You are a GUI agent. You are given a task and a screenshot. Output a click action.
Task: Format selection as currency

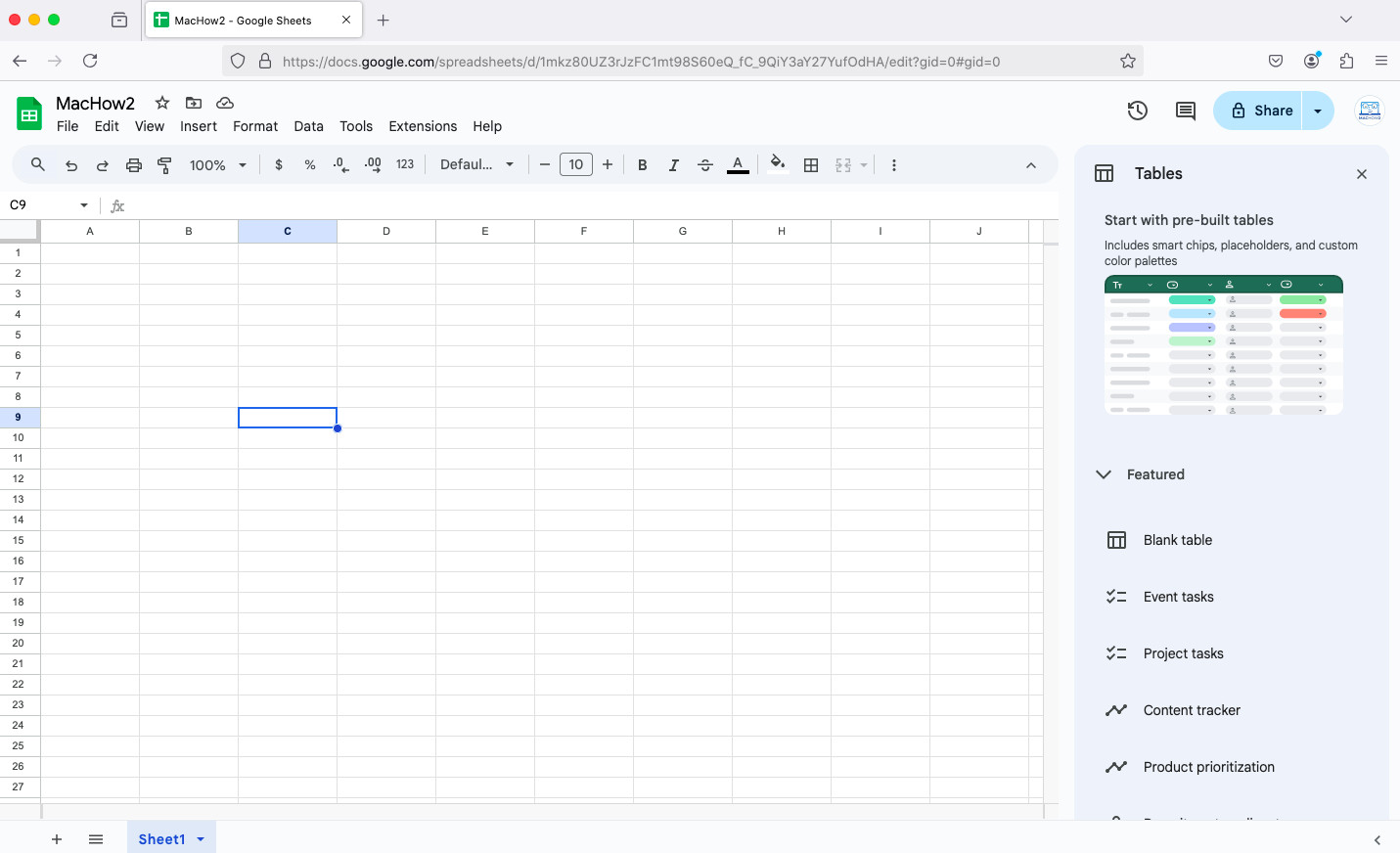(278, 164)
